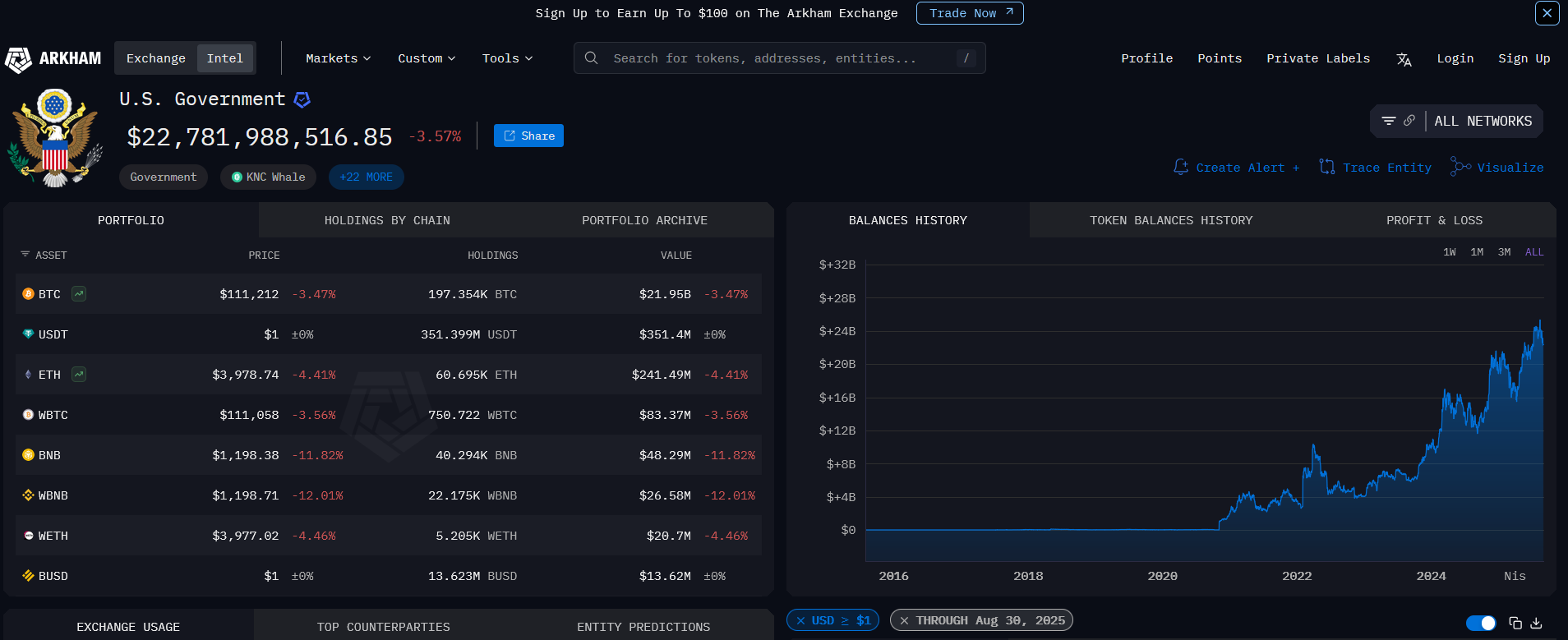Viewport: 1568px width, 640px height.
Task: Click the verified badge next to U.S. Government
Action: click(x=302, y=99)
